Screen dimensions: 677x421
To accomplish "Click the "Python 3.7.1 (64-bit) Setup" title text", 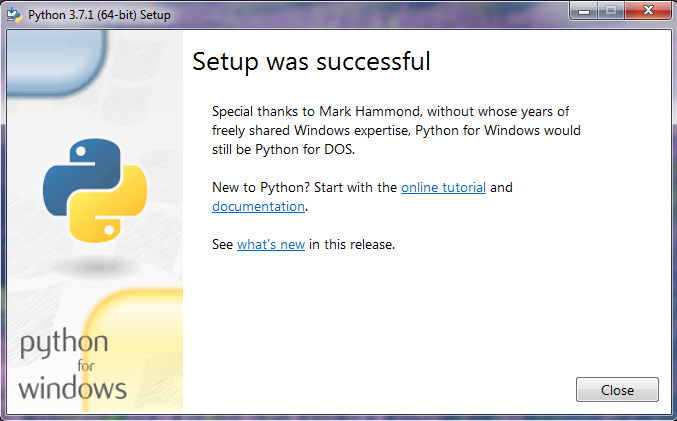I will click(99, 15).
